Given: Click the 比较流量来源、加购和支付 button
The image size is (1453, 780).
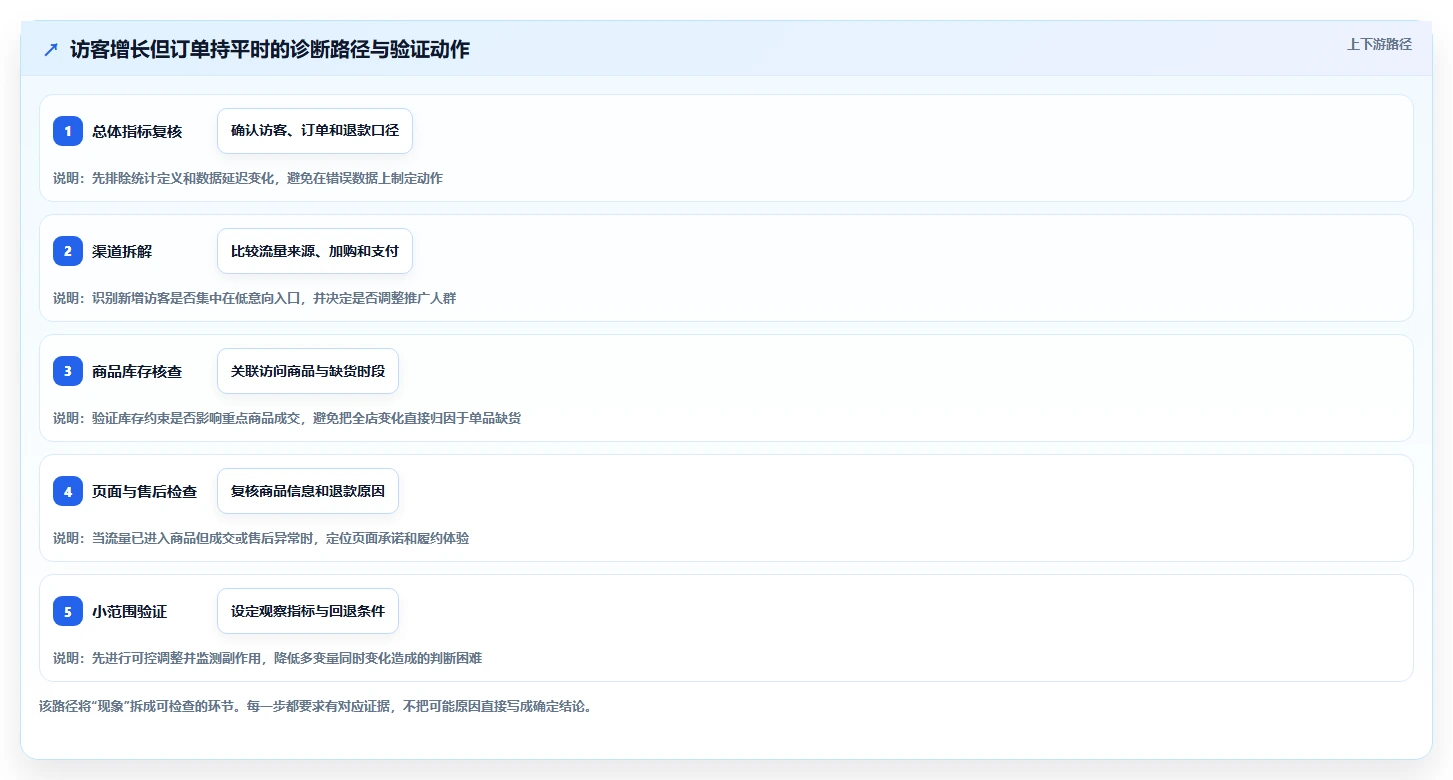Looking at the screenshot, I should tap(315, 251).
